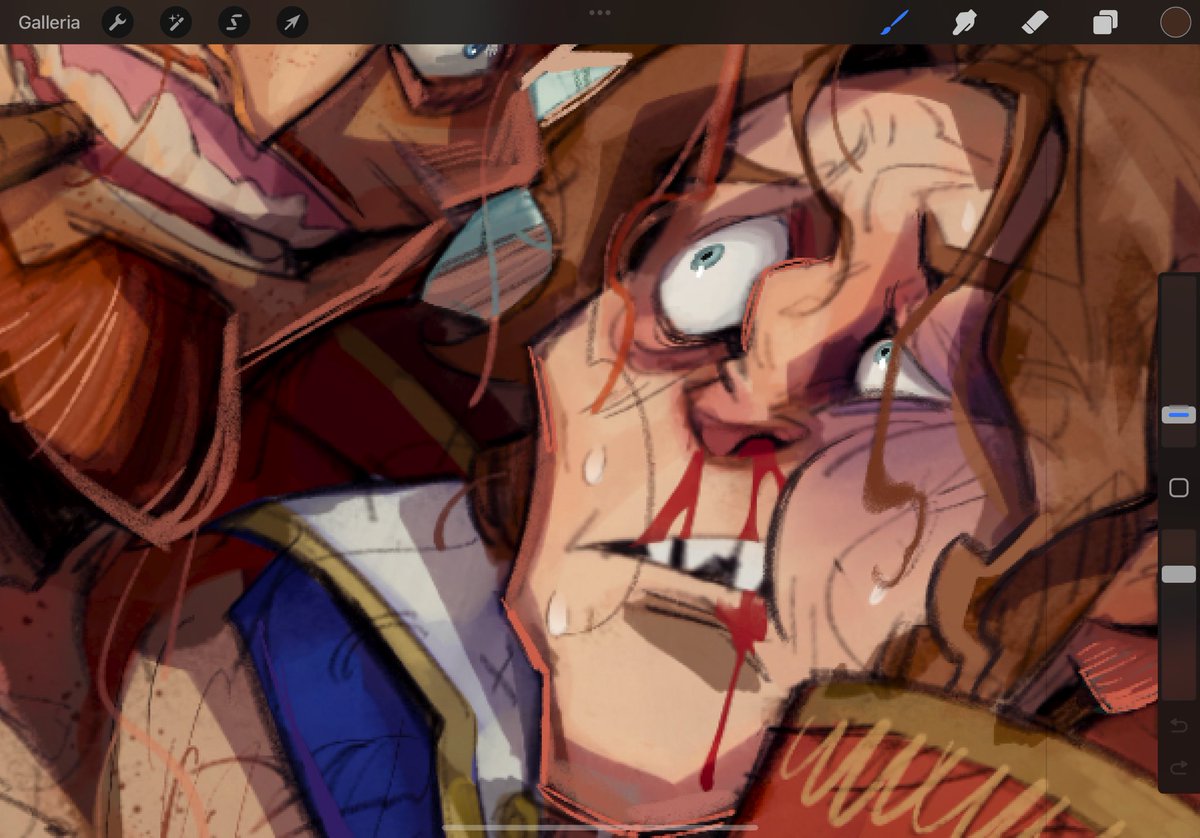1200x838 pixels.
Task: Open the Adjustments magic wand menu
Action: 176,22
